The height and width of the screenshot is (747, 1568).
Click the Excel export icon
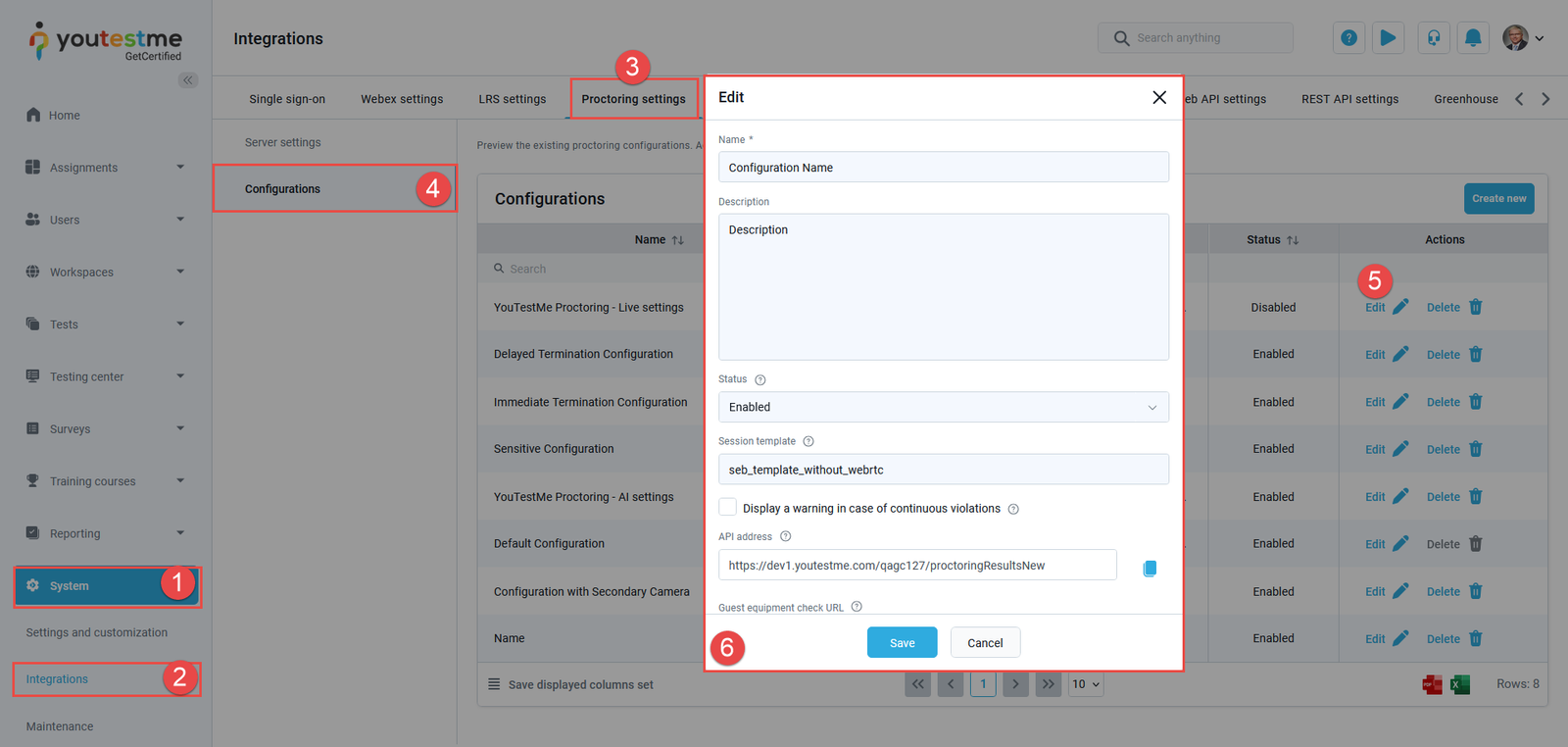(1460, 684)
